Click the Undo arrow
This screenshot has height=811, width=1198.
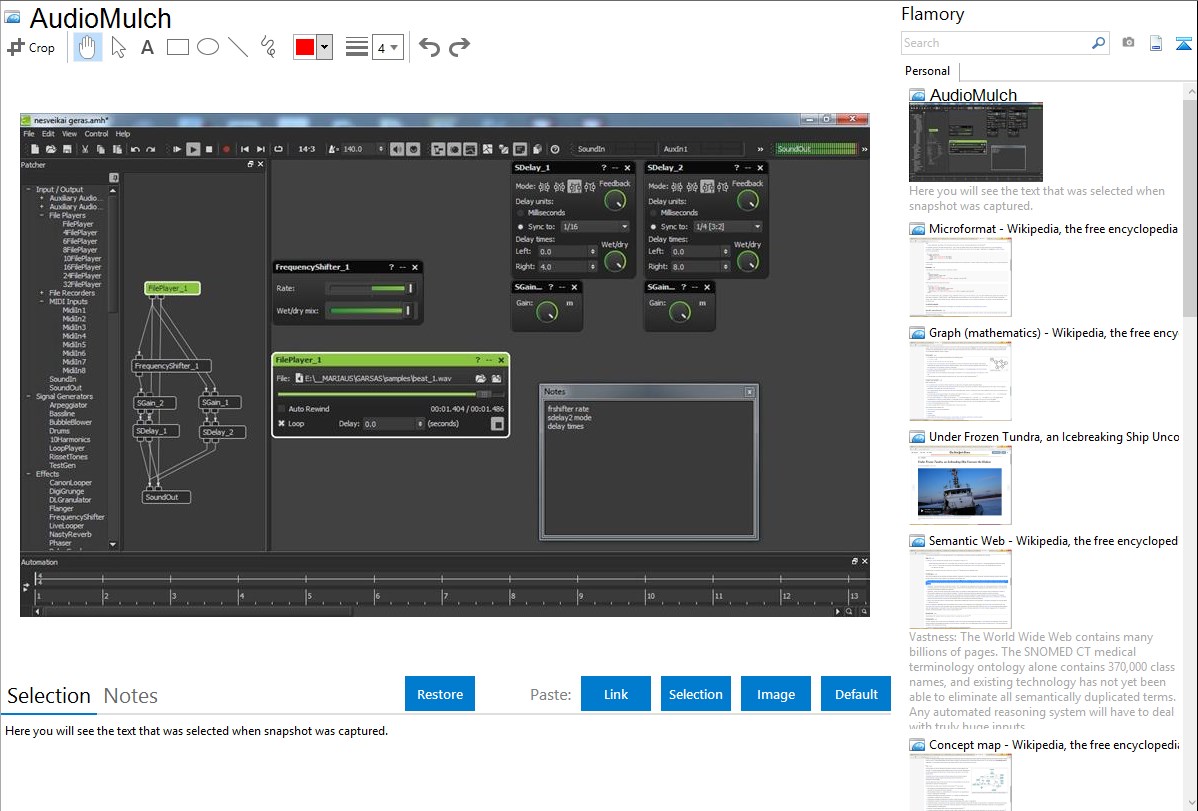429,47
